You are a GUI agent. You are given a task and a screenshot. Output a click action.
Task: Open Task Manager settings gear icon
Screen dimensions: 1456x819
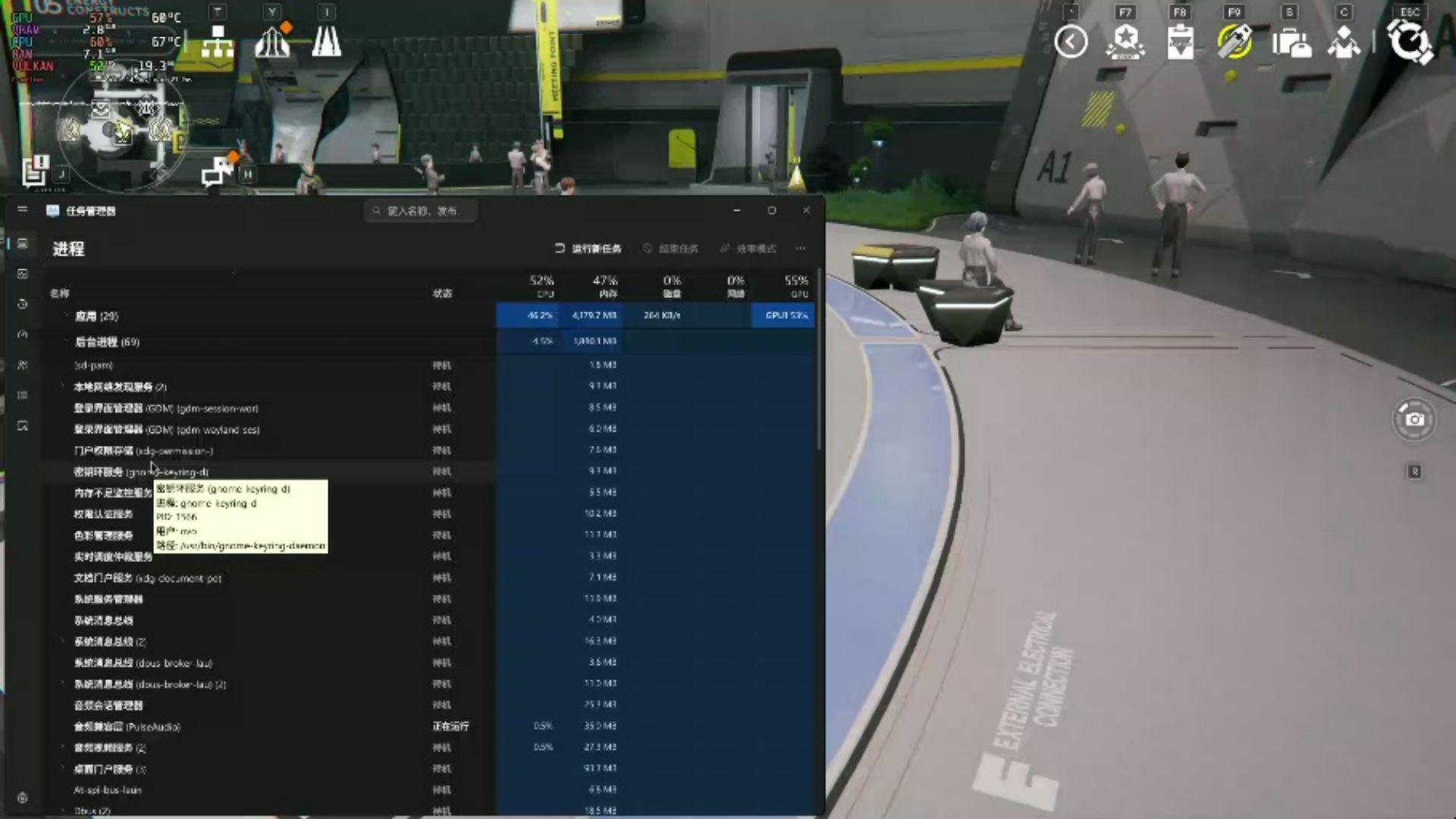(23, 798)
